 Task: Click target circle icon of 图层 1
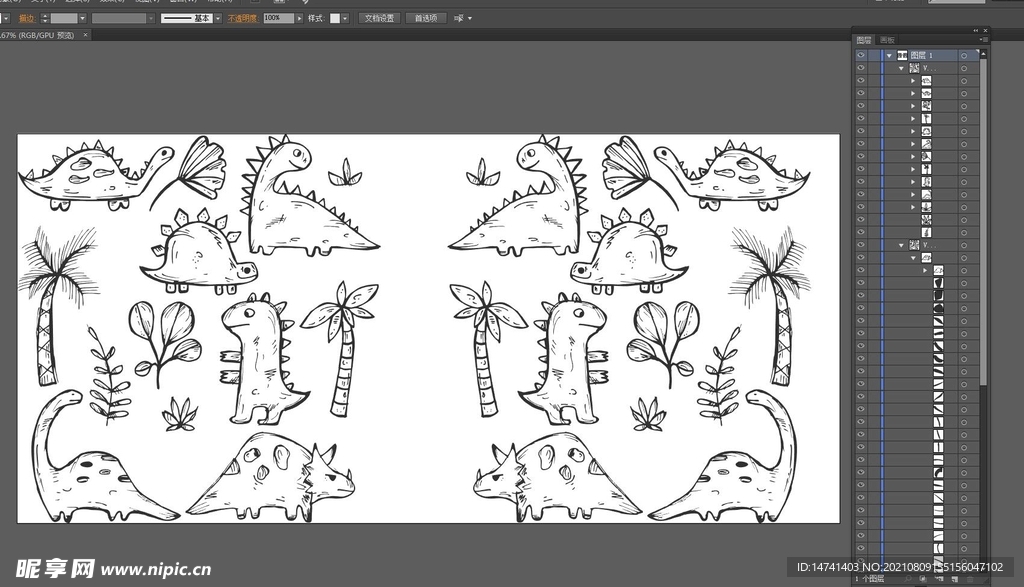pyautogui.click(x=963, y=56)
